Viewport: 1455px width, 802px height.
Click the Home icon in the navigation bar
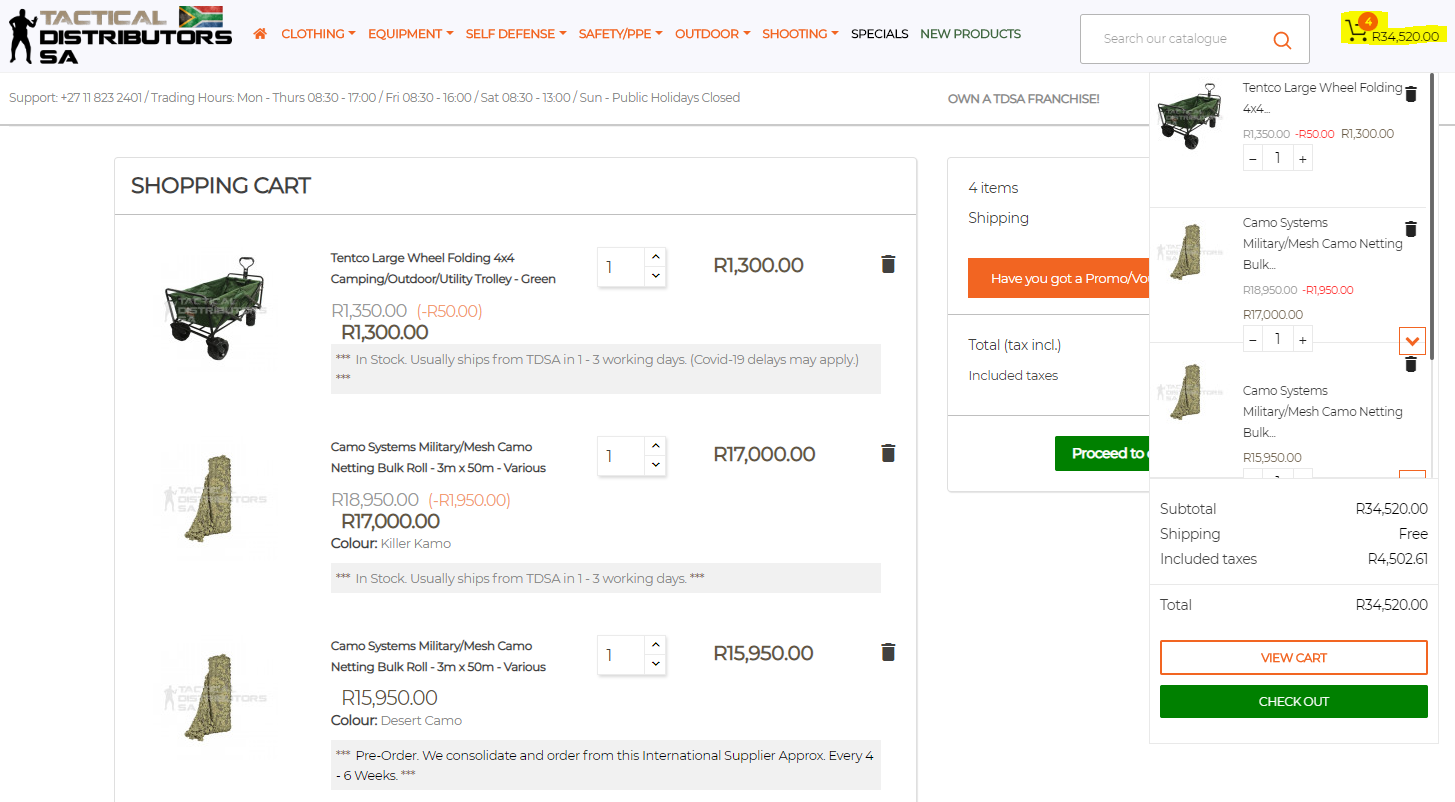(x=260, y=34)
